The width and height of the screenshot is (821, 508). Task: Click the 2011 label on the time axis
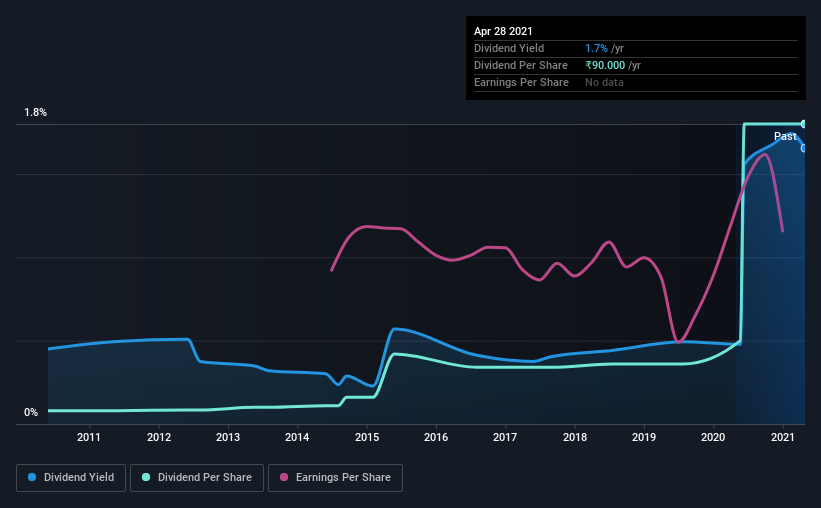pyautogui.click(x=89, y=437)
